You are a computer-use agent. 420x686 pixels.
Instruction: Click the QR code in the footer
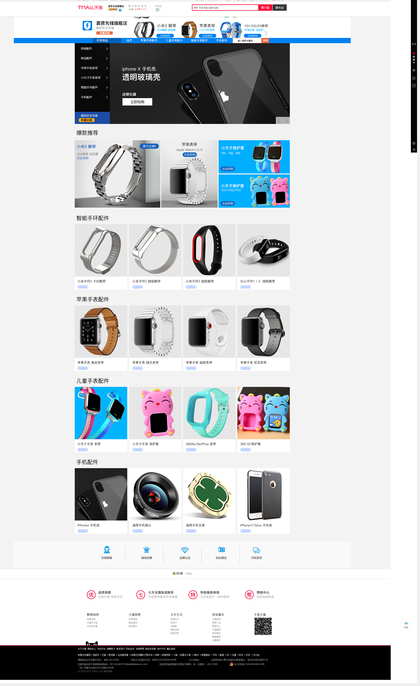(x=263, y=626)
